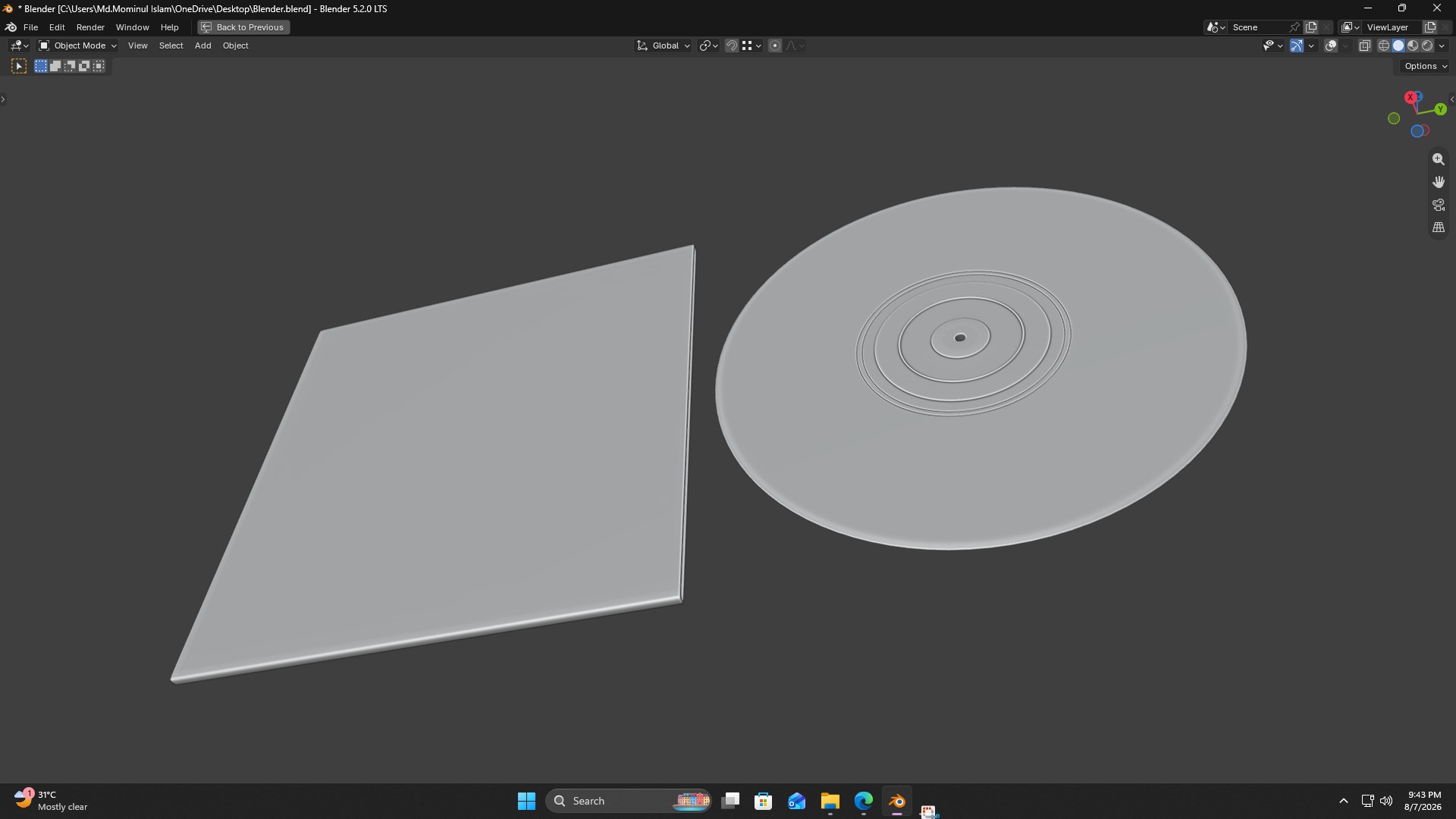Add a new view layer with the copy icon

(x=1430, y=27)
